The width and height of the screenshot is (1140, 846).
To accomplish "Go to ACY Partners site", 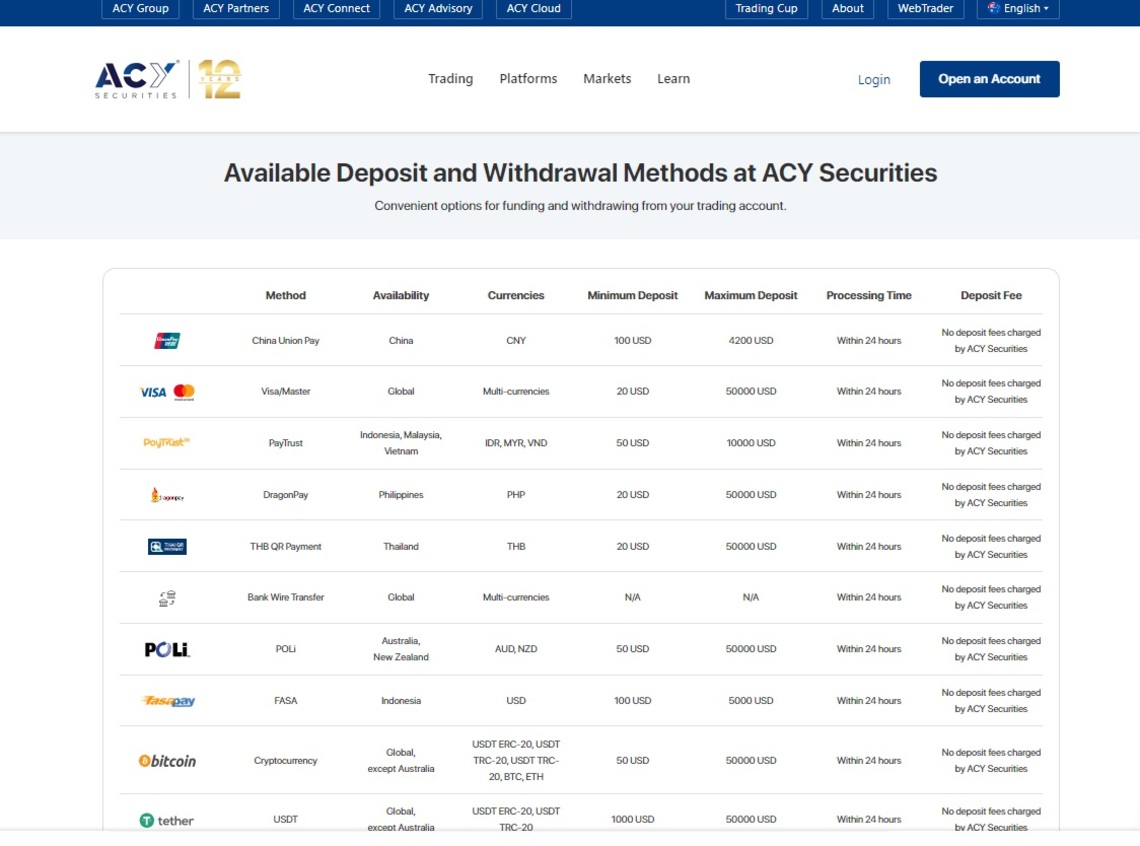I will [236, 8].
